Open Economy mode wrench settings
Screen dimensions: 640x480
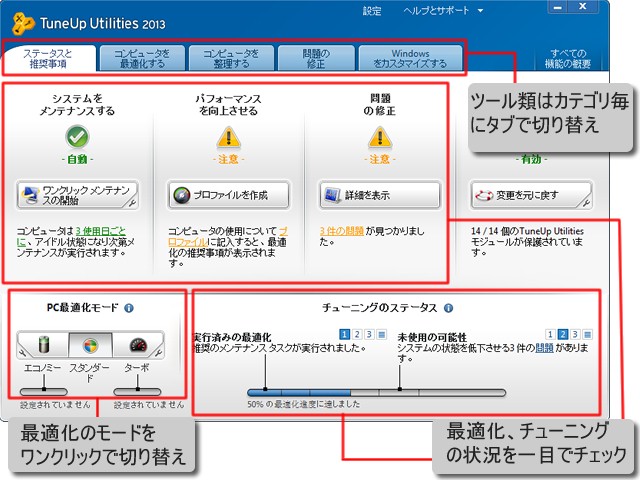coord(22,353)
